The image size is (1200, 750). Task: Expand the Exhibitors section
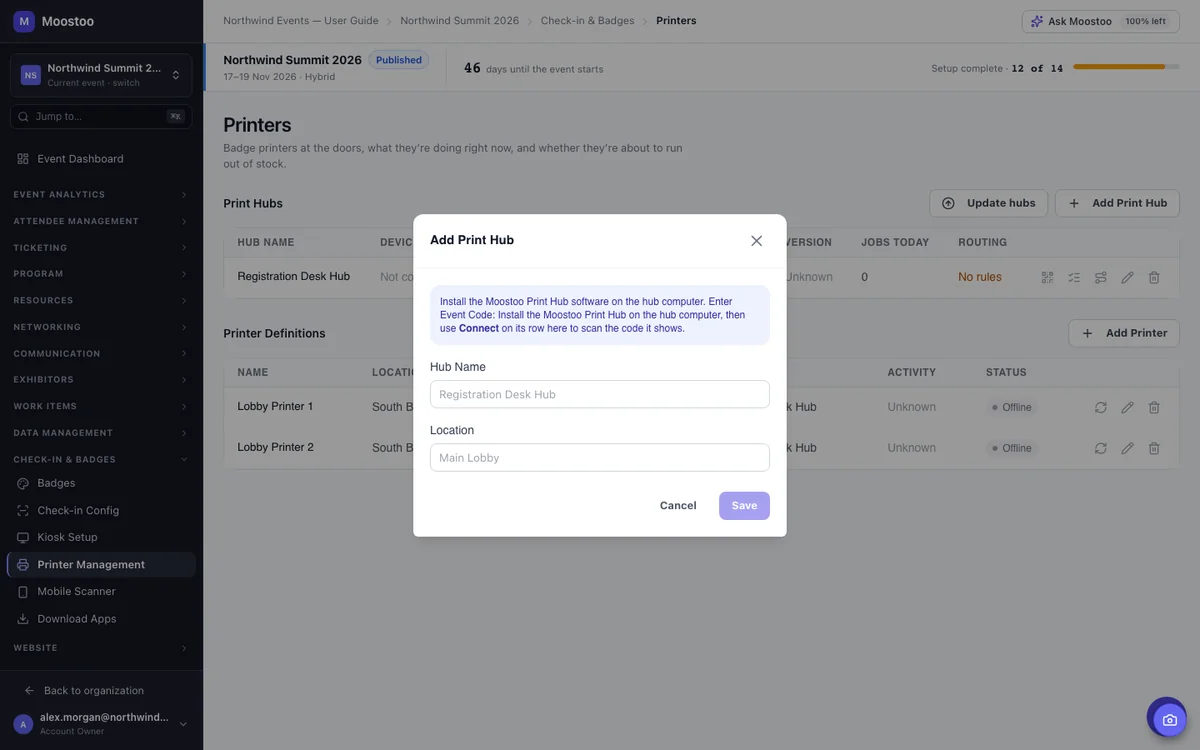coord(101,380)
